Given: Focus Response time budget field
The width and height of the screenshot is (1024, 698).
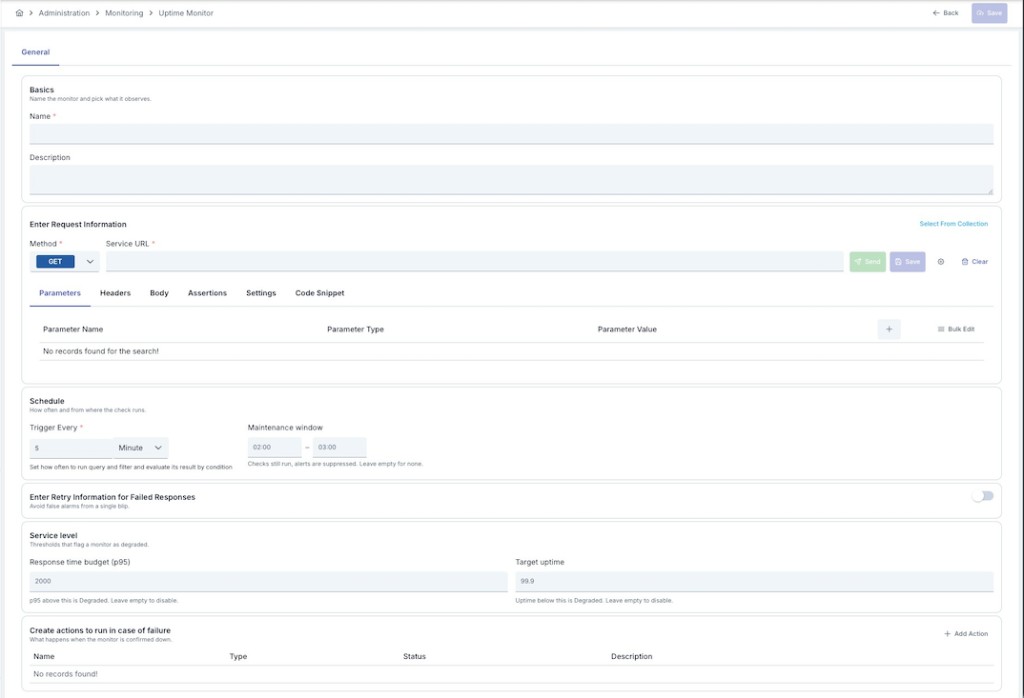Looking at the screenshot, I should click(x=268, y=581).
